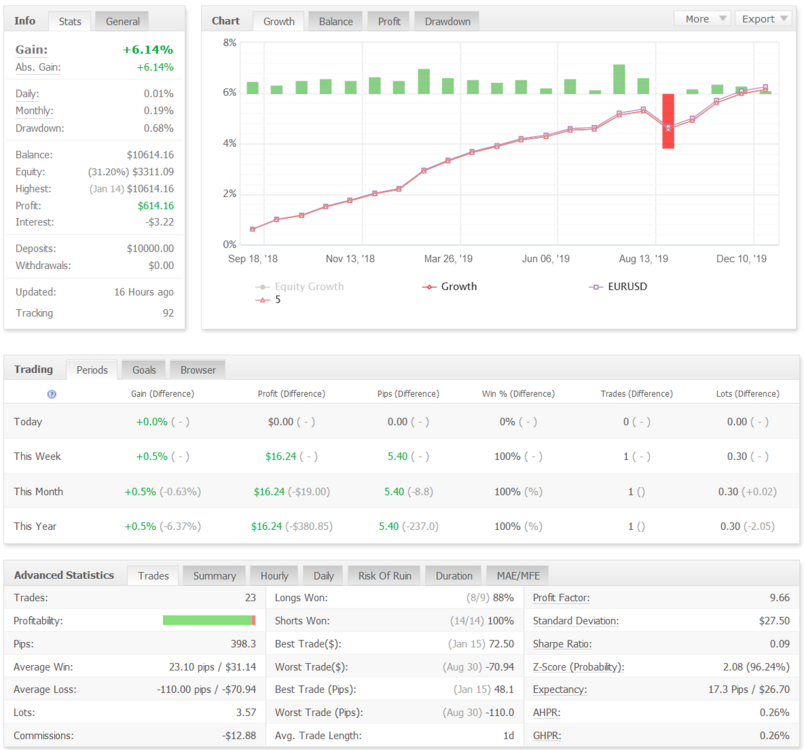Switch to the Stats tab
Image resolution: width=804 pixels, height=750 pixels.
click(70, 22)
